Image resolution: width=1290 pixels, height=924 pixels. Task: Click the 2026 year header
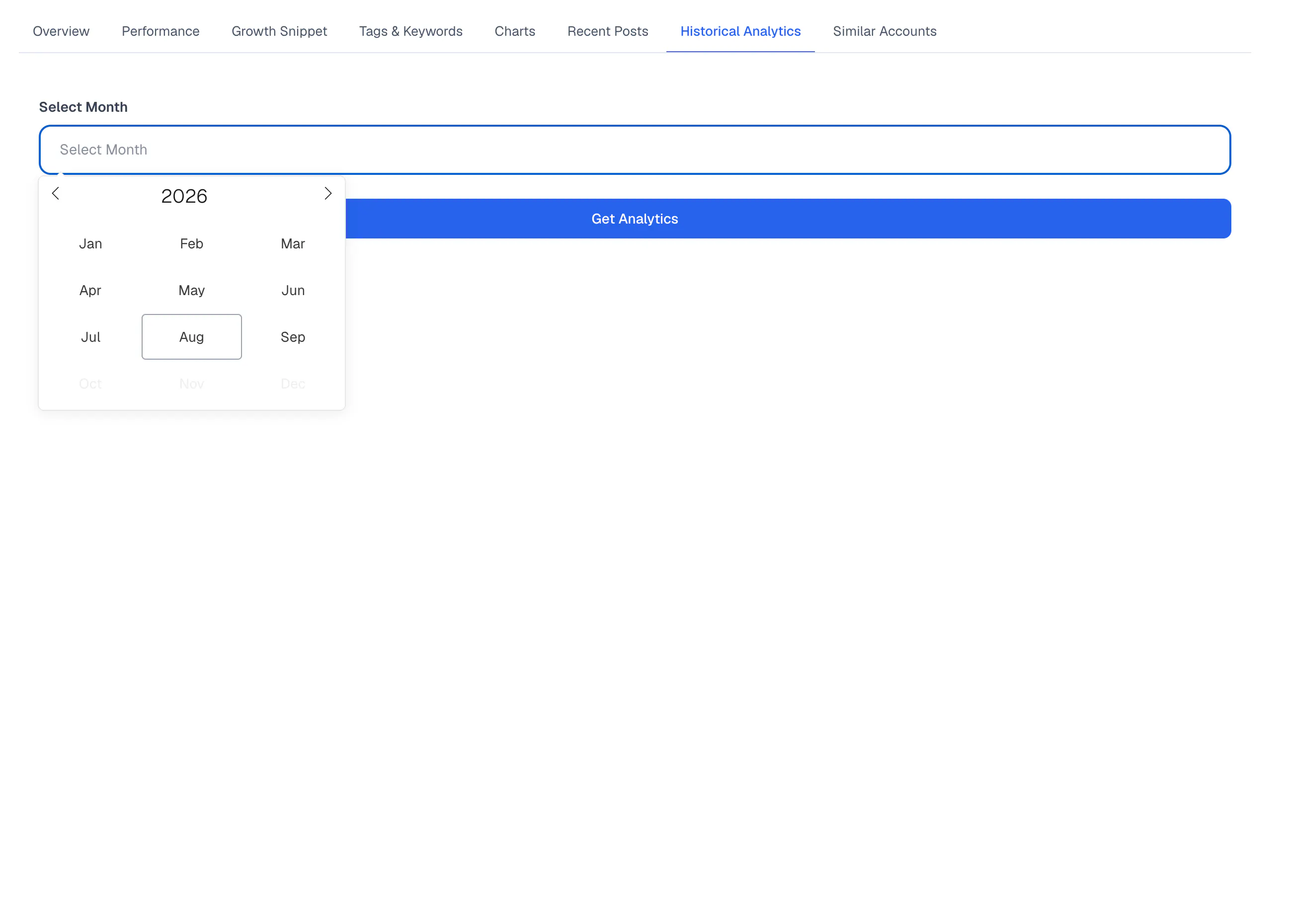(184, 196)
